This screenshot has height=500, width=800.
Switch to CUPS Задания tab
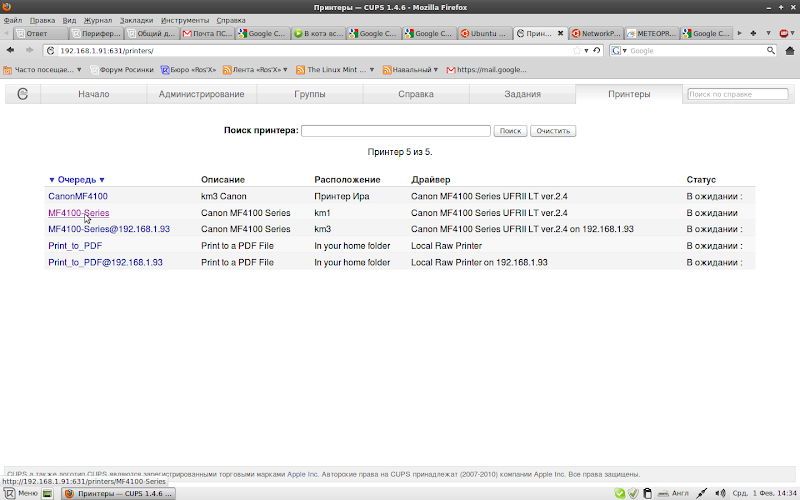(x=522, y=94)
